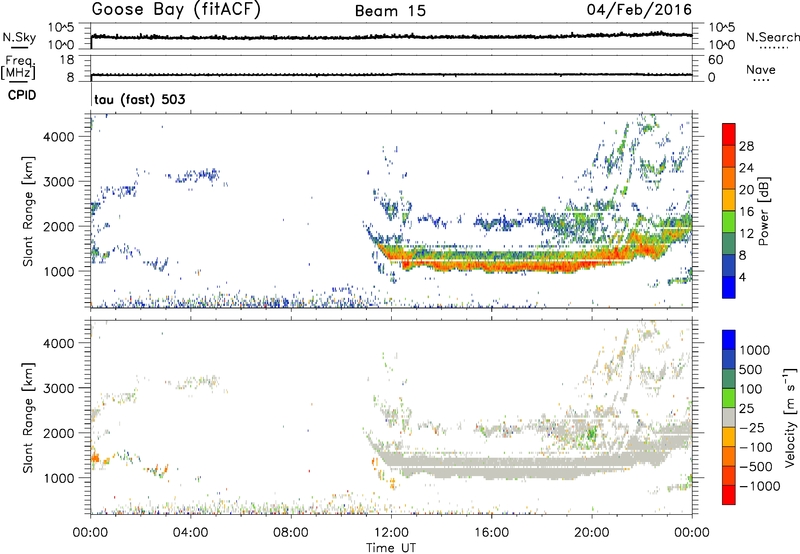Click the "04:00" time tick label
800x554 pixels.
tap(191, 533)
